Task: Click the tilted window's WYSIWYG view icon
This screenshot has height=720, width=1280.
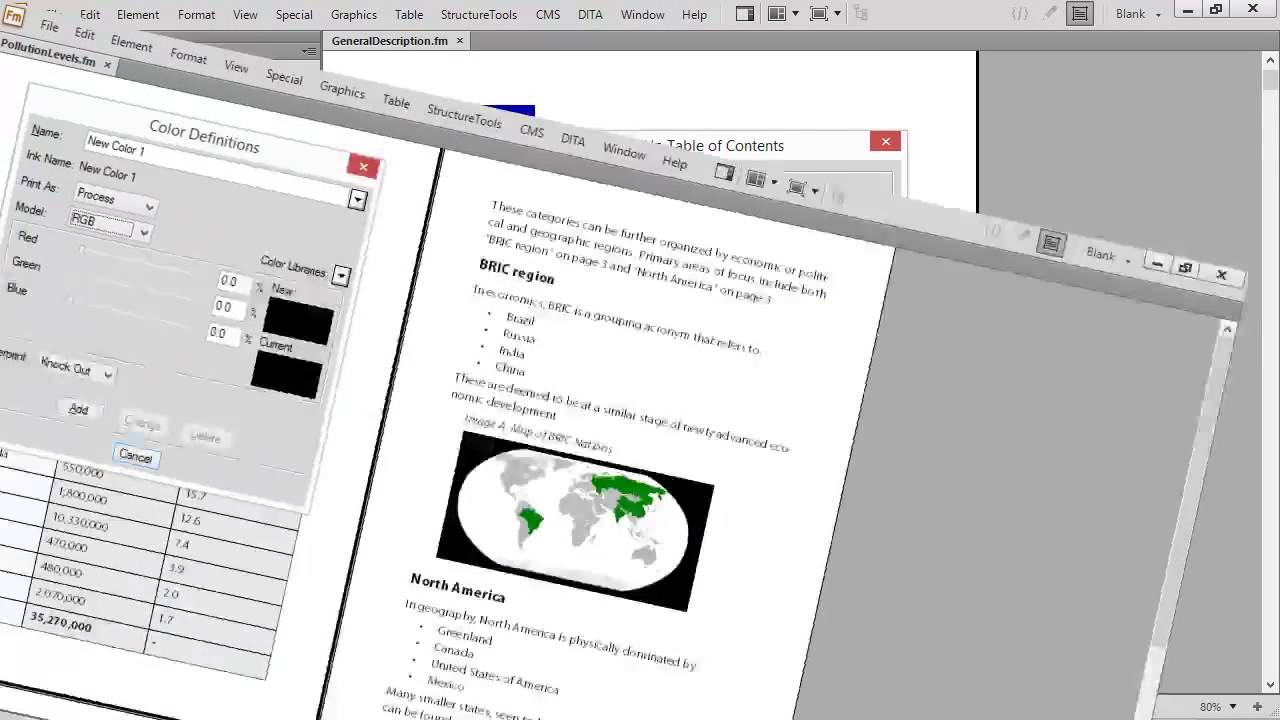Action: pyautogui.click(x=1051, y=243)
